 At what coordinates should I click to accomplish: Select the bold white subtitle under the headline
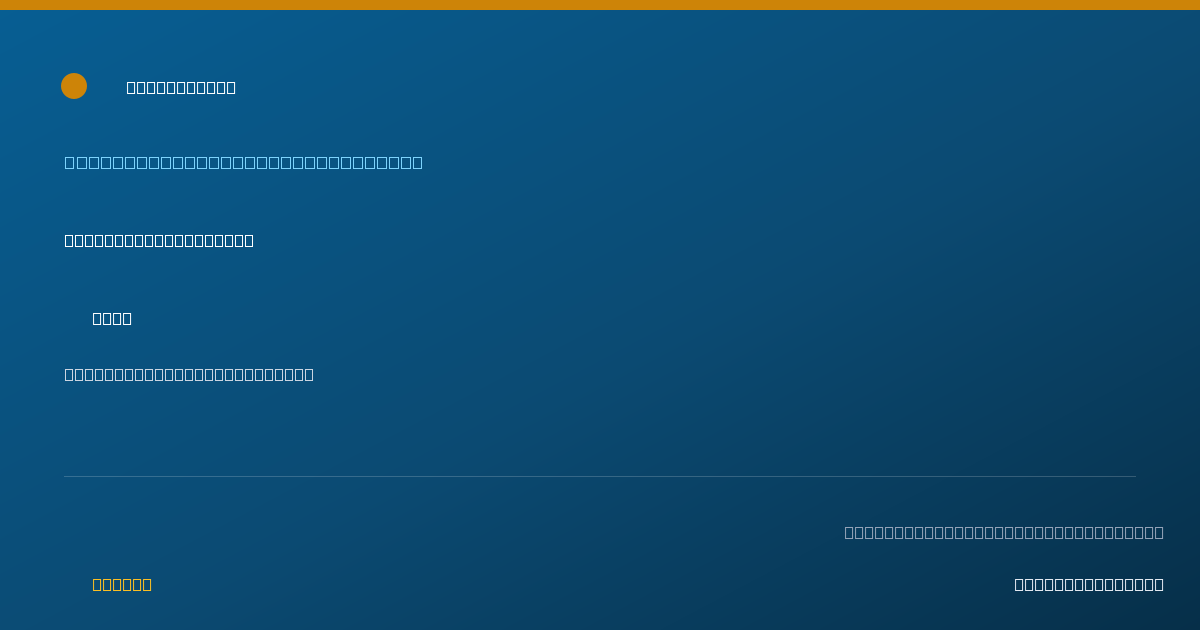tap(159, 240)
